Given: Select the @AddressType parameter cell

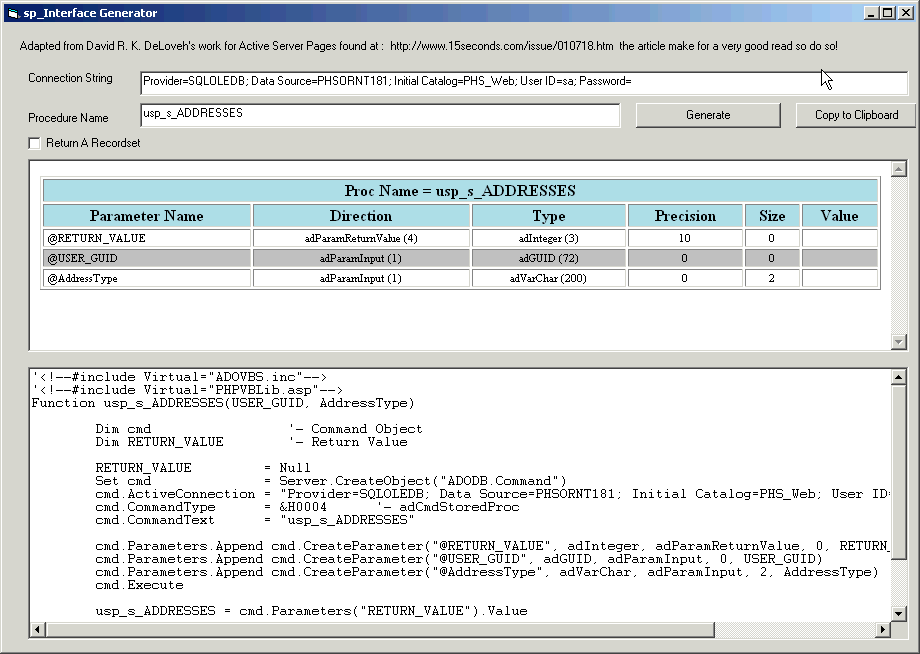Looking at the screenshot, I should (147, 278).
